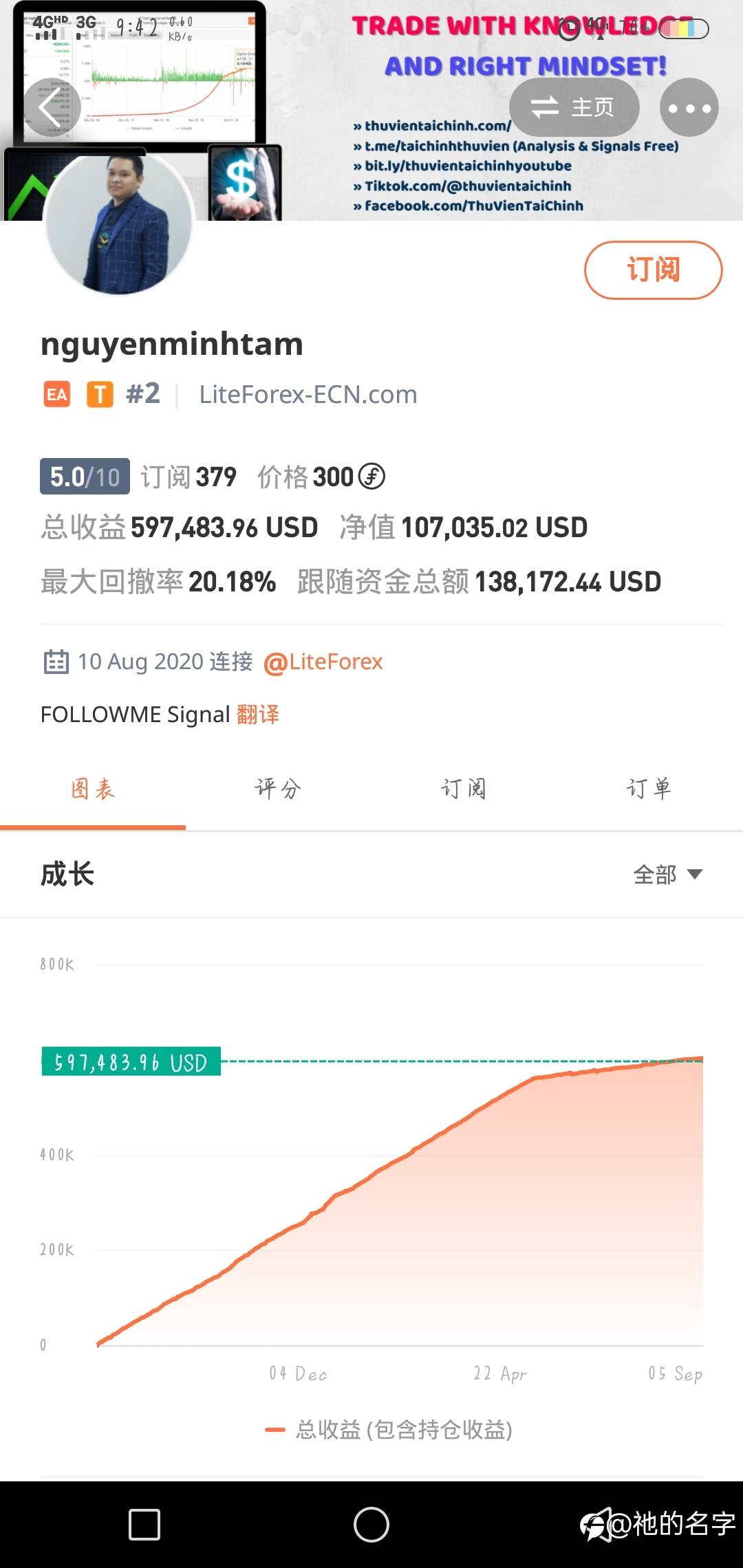
Task: Tap the orange T badge icon
Action: [x=100, y=395]
